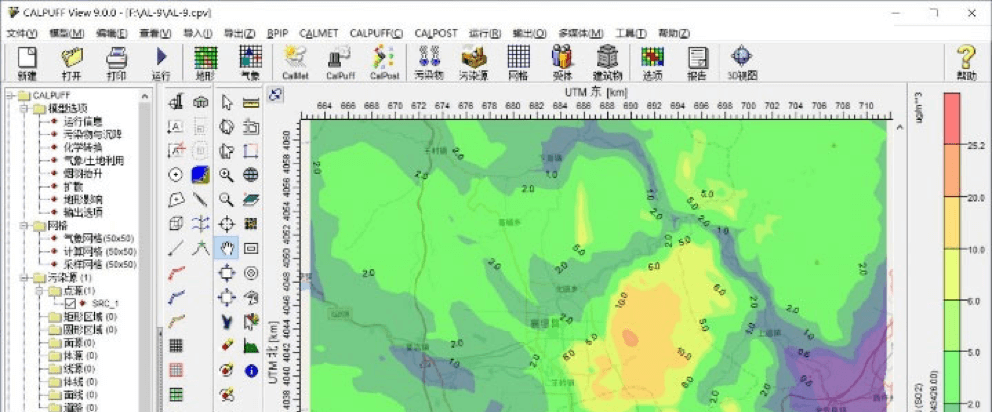
Task: Click the 报告 (Report) toolbar icon
Action: click(x=697, y=62)
